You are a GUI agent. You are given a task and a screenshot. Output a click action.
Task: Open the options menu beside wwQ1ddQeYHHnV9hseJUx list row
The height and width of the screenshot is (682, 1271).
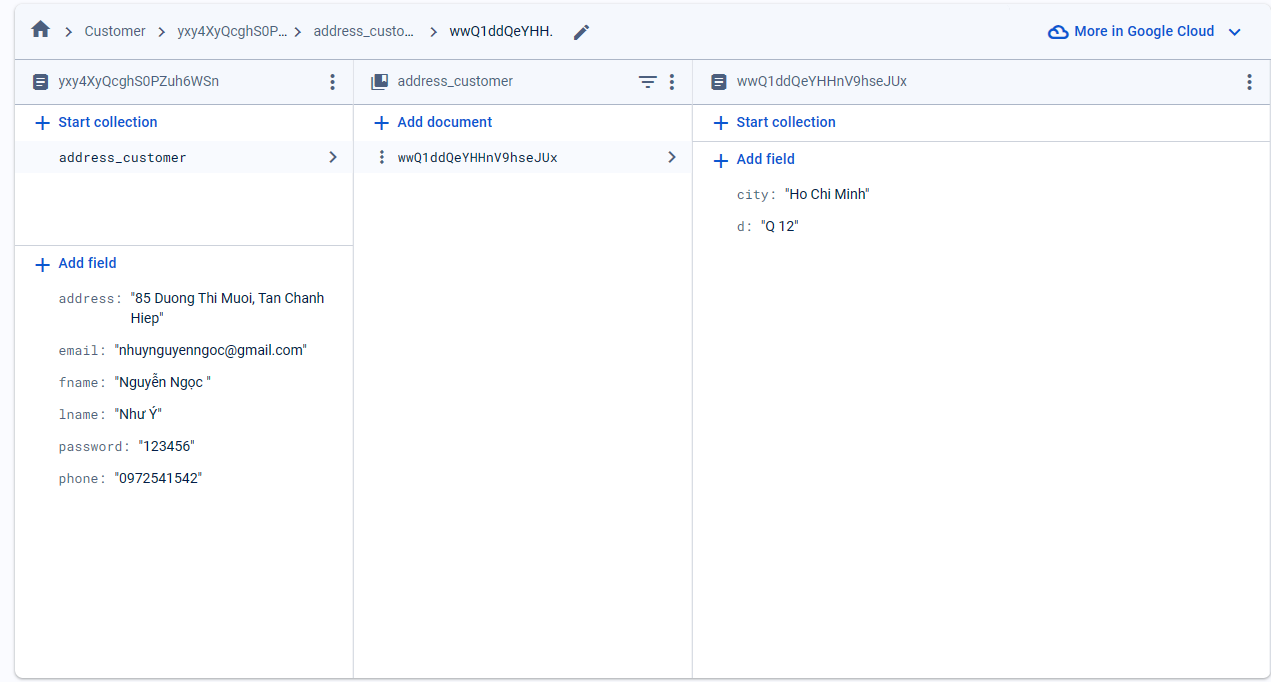381,157
